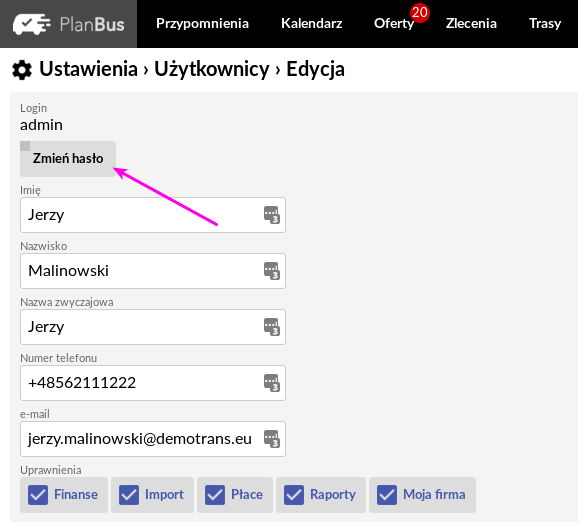The width and height of the screenshot is (578, 522).
Task: Click the PlanBus bus logo icon
Action: [x=32, y=24]
